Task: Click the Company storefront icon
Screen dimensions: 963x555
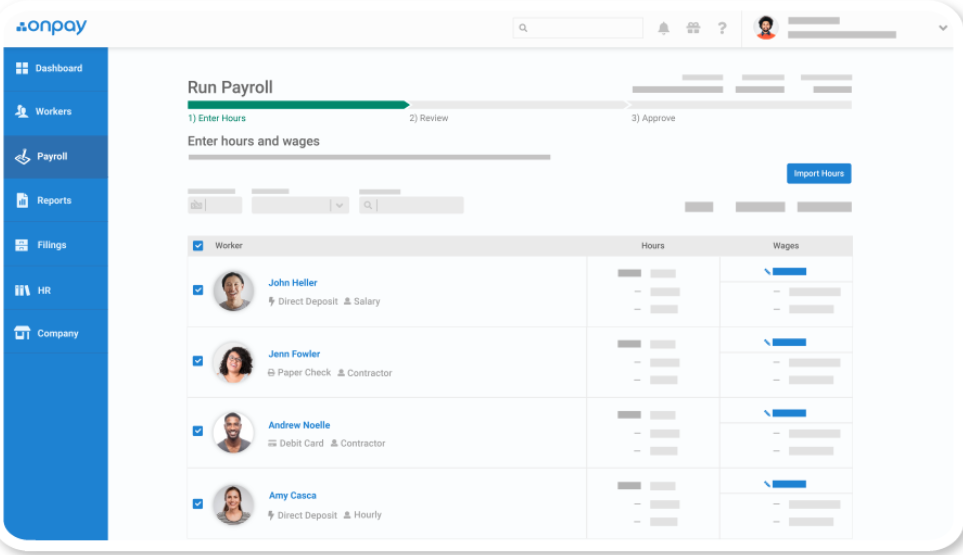Action: coord(22,333)
